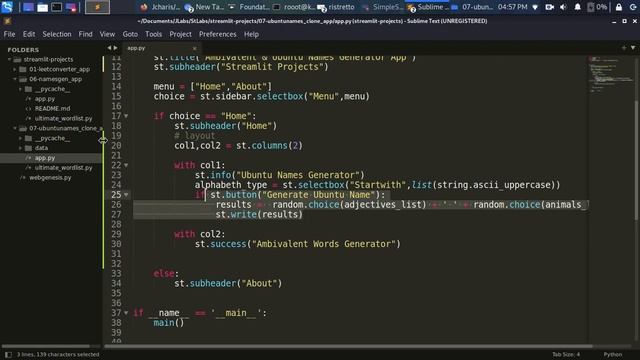Open webgenesis.py in the sidebar

click(50, 178)
